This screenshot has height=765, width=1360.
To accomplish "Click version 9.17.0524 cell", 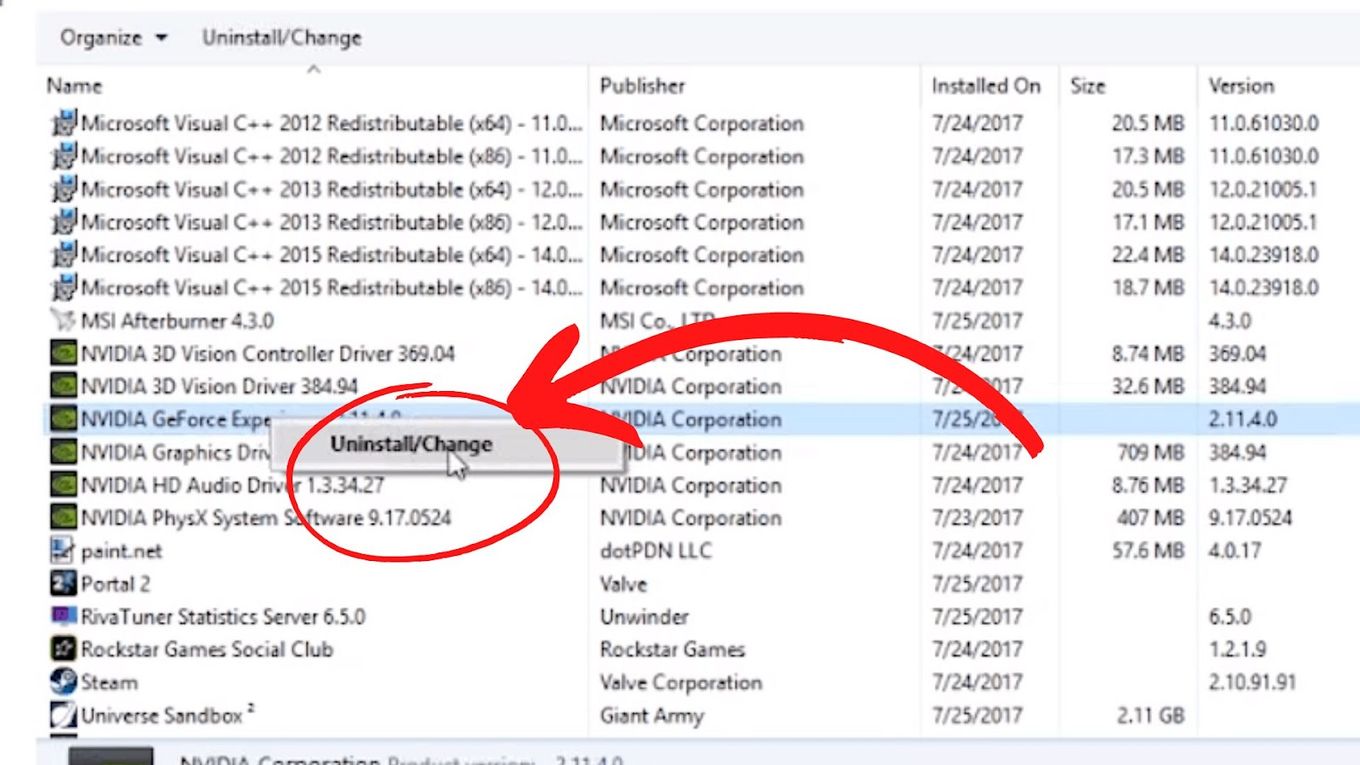I will (1250, 518).
